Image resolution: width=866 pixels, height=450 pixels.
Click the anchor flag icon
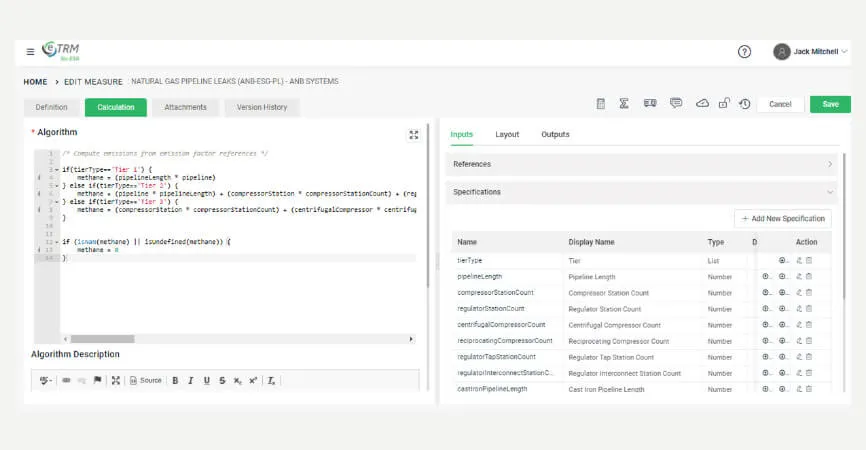coord(97,380)
